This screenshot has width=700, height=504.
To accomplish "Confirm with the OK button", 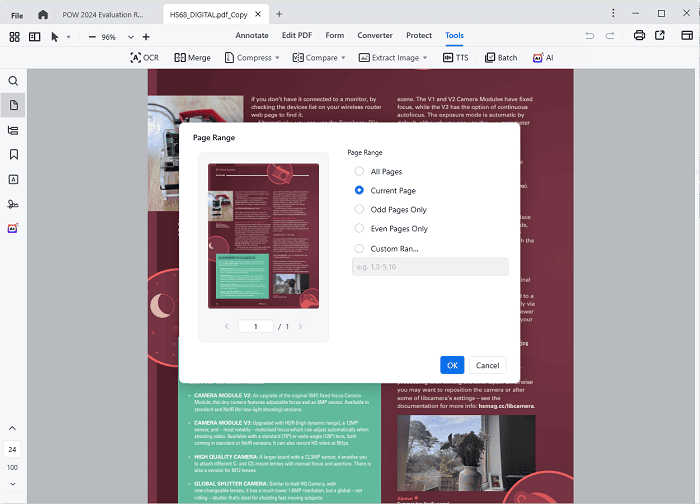I will [x=452, y=365].
